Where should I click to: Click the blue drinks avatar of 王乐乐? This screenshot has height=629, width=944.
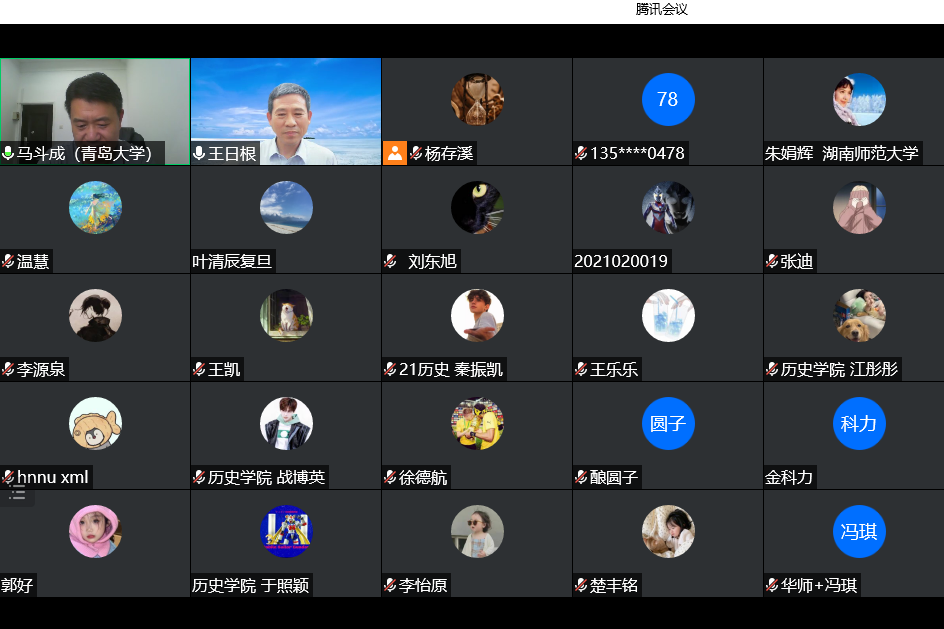[x=668, y=315]
